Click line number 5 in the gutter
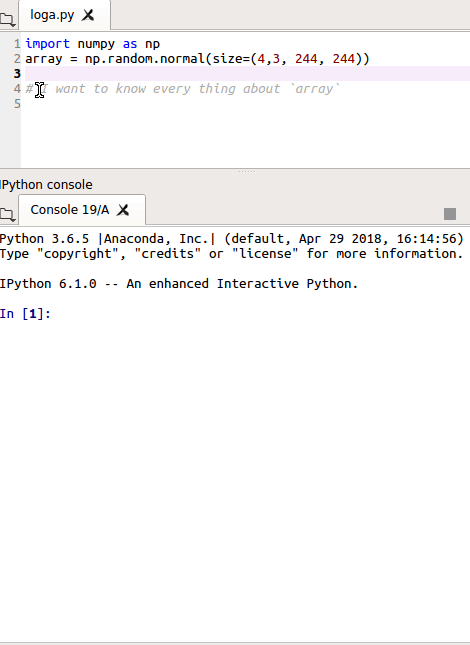This screenshot has width=470, height=645. tap(17, 104)
